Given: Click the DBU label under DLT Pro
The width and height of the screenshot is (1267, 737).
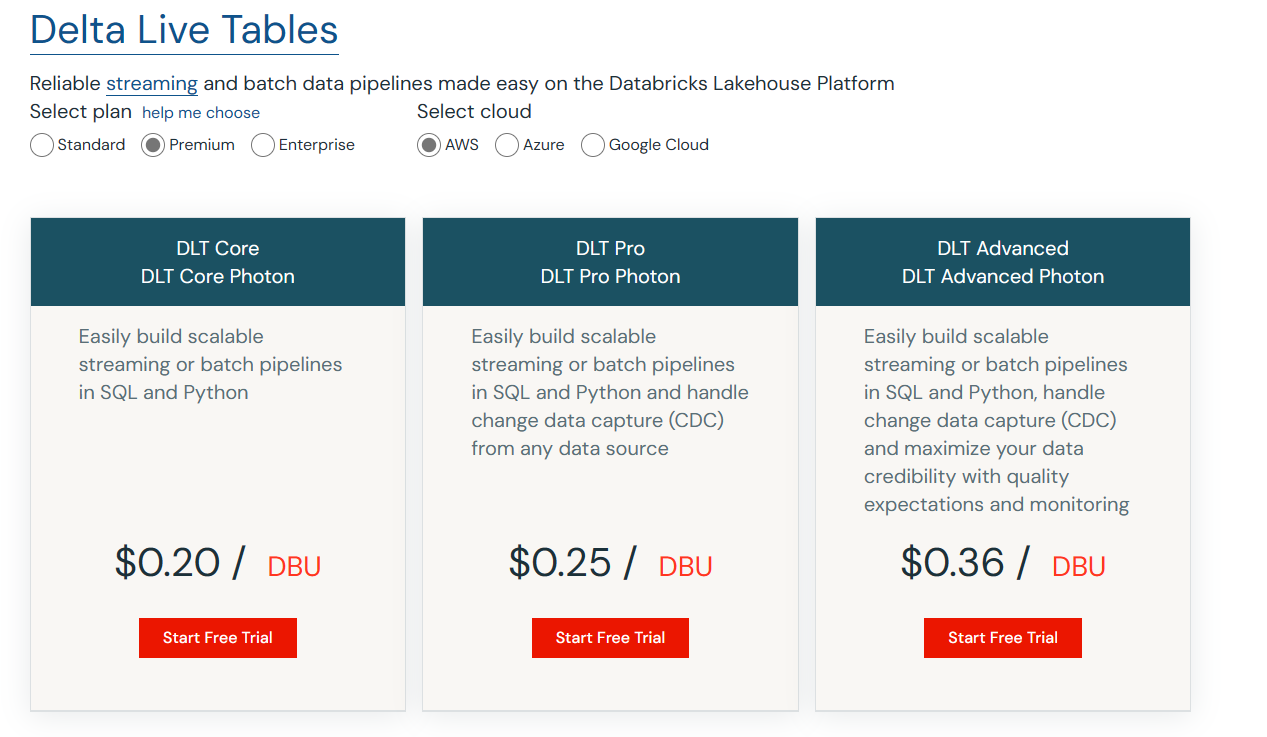Looking at the screenshot, I should (x=686, y=566).
